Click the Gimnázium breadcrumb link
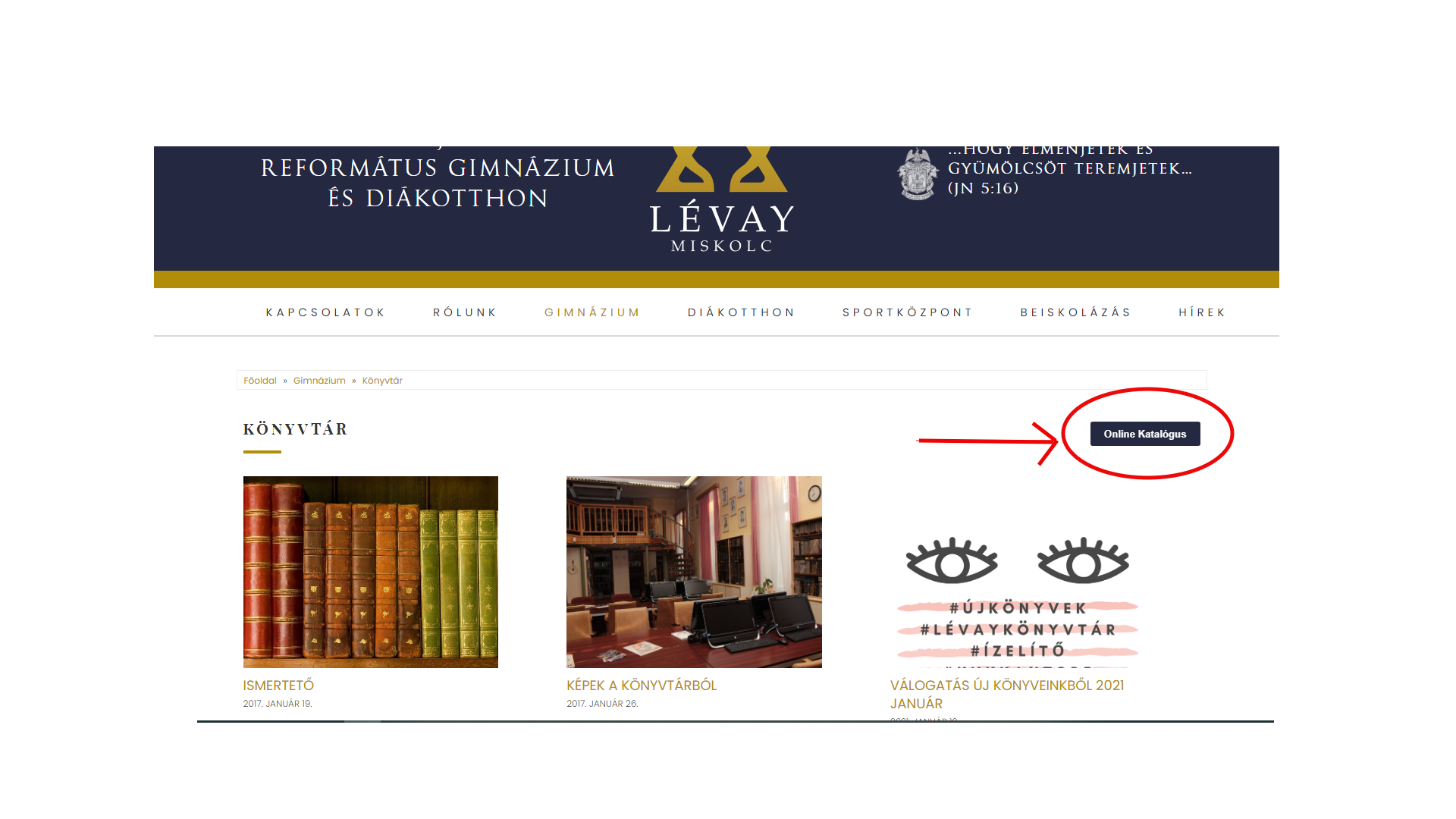The image size is (1456, 819). click(319, 381)
